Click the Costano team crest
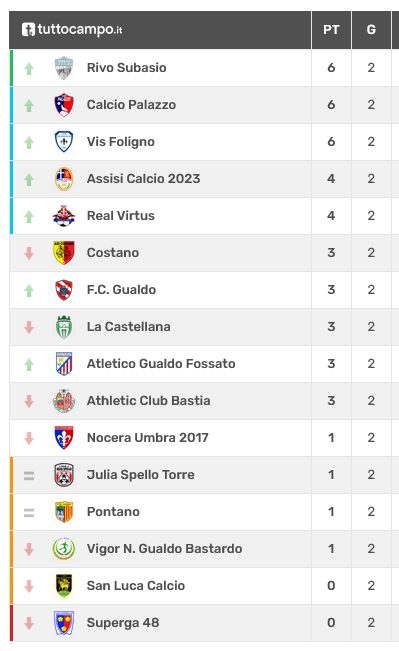Viewport: 399px width, 651px height. point(64,252)
